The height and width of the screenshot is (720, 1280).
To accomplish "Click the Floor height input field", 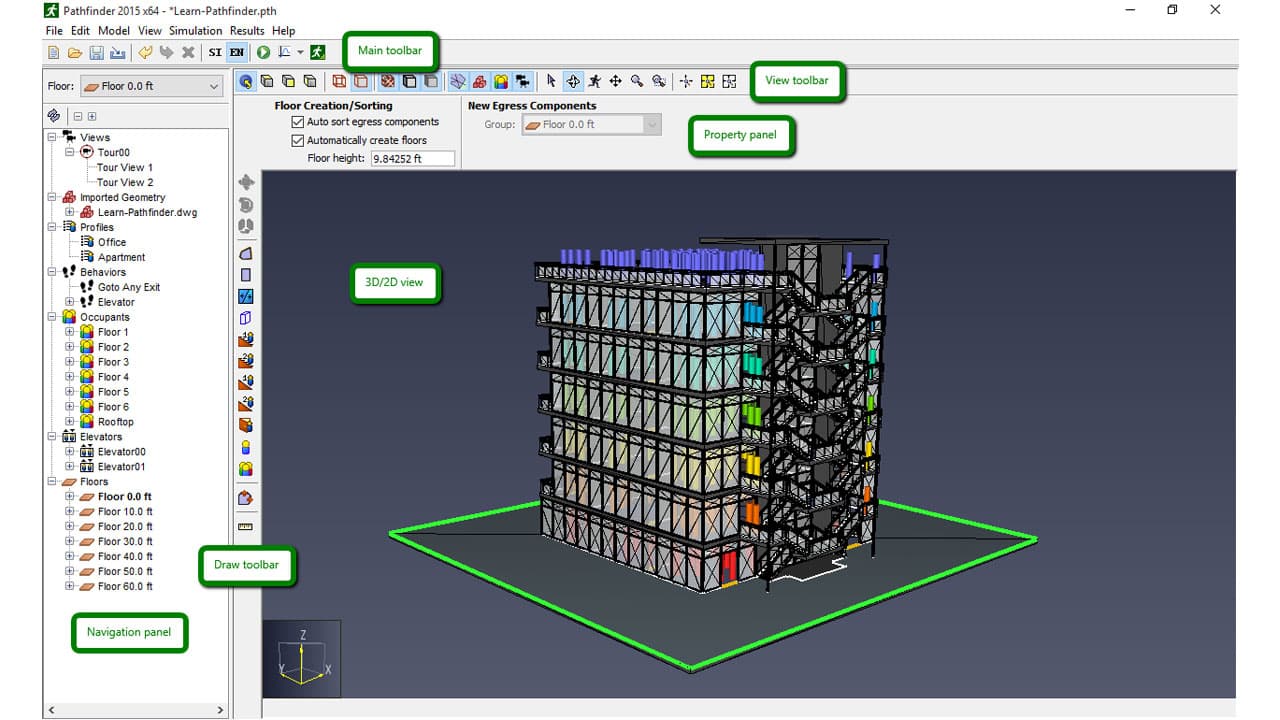I will pyautogui.click(x=411, y=158).
